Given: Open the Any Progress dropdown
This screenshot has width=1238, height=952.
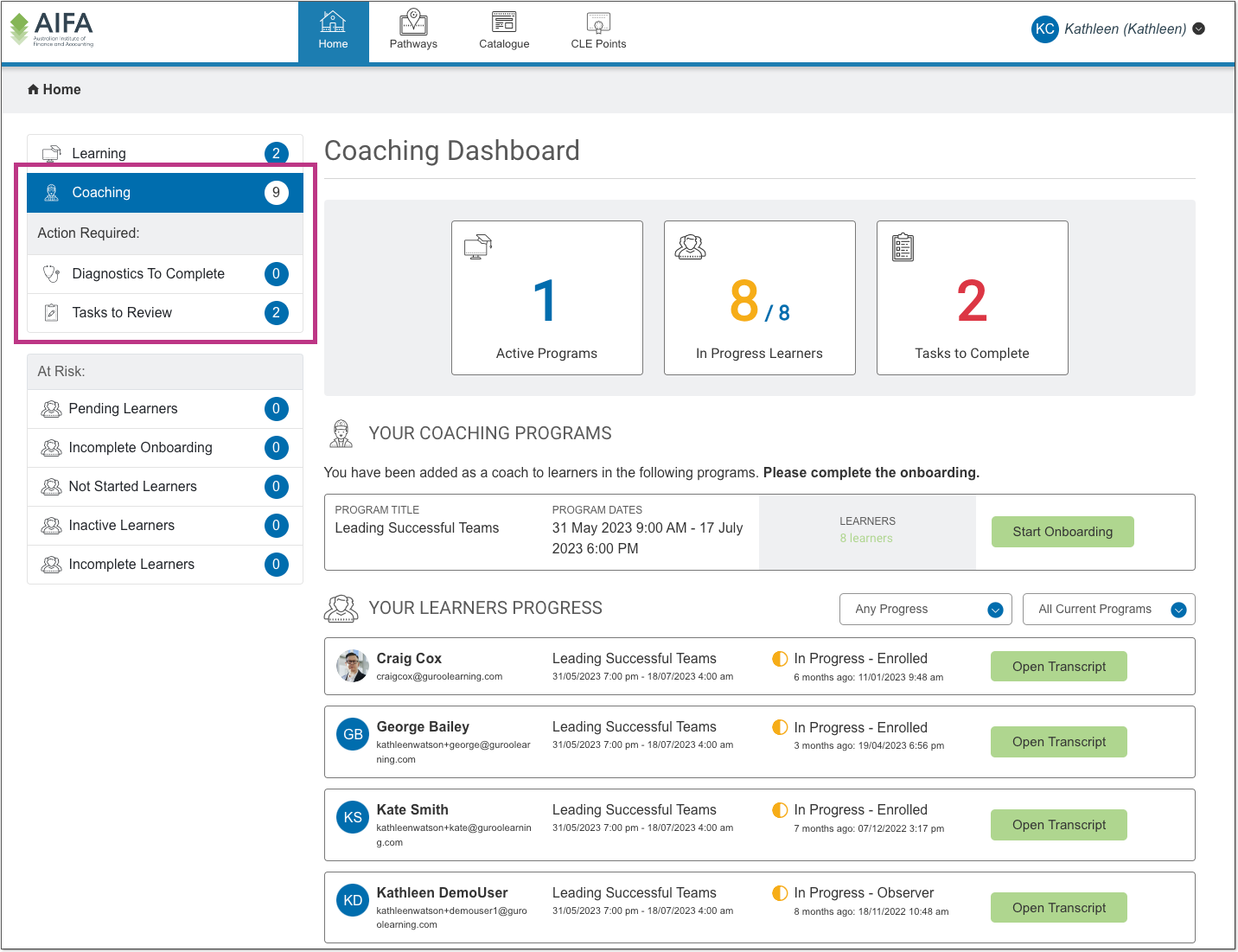Looking at the screenshot, I should click(x=926, y=609).
